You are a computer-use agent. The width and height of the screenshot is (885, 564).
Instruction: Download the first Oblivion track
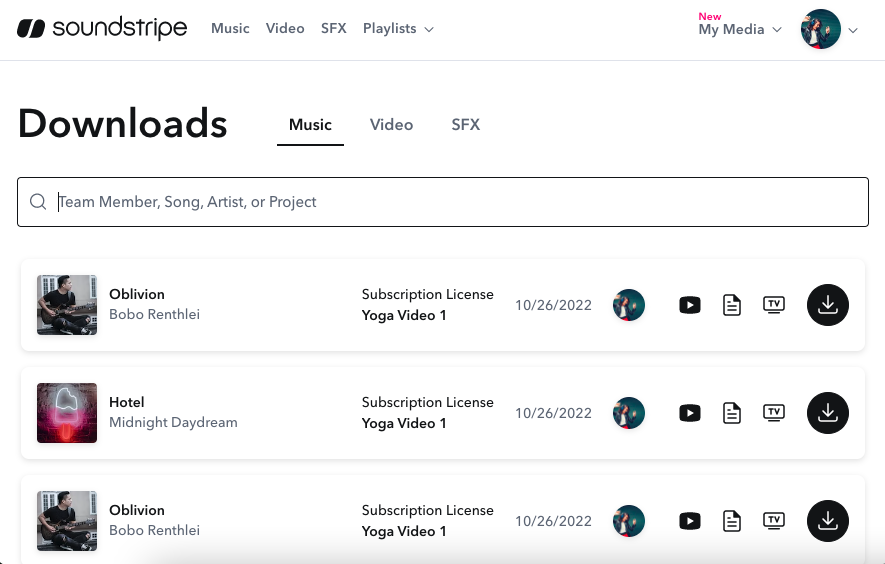[827, 305]
